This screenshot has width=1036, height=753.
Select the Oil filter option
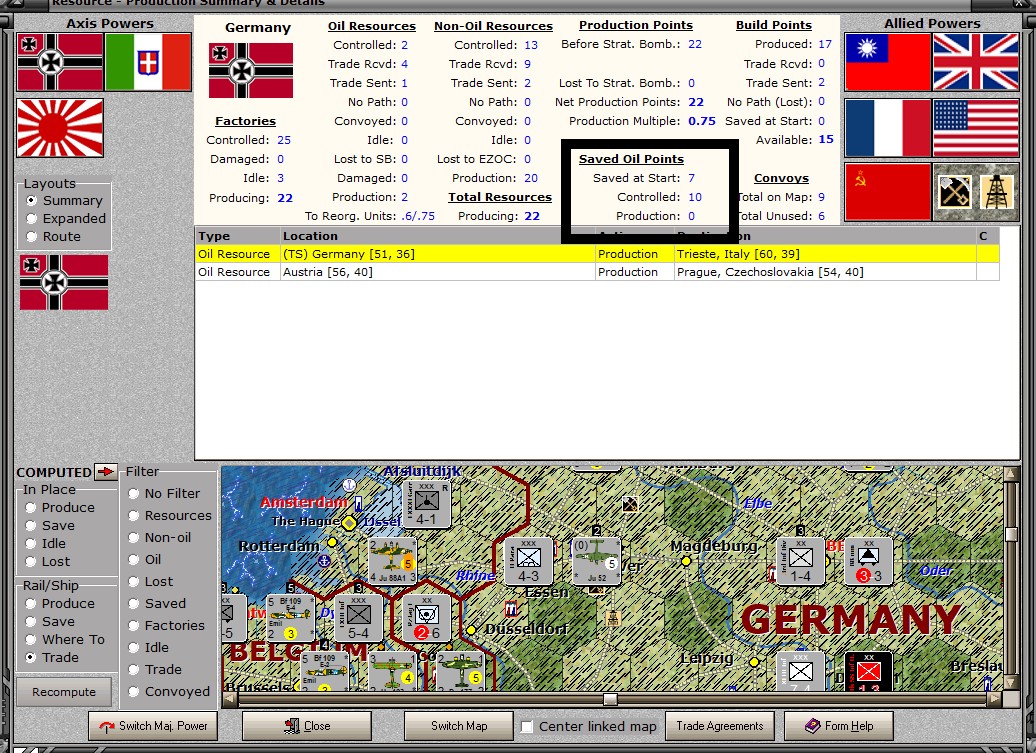click(x=133, y=559)
